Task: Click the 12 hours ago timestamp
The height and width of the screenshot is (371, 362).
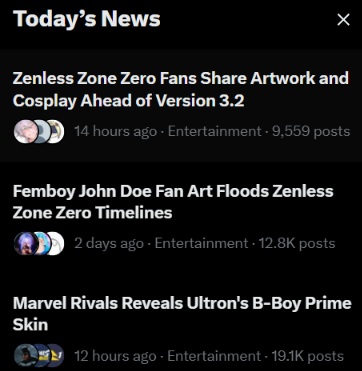Action: (x=115, y=356)
